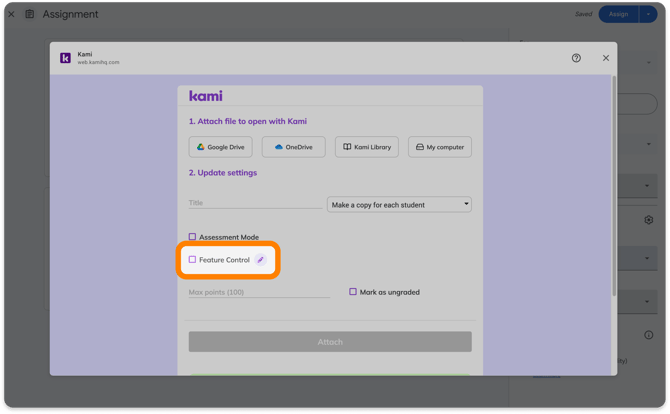Click the '1. Attach file to open with Kami' heading
The width and height of the screenshot is (670, 414).
[x=248, y=121]
